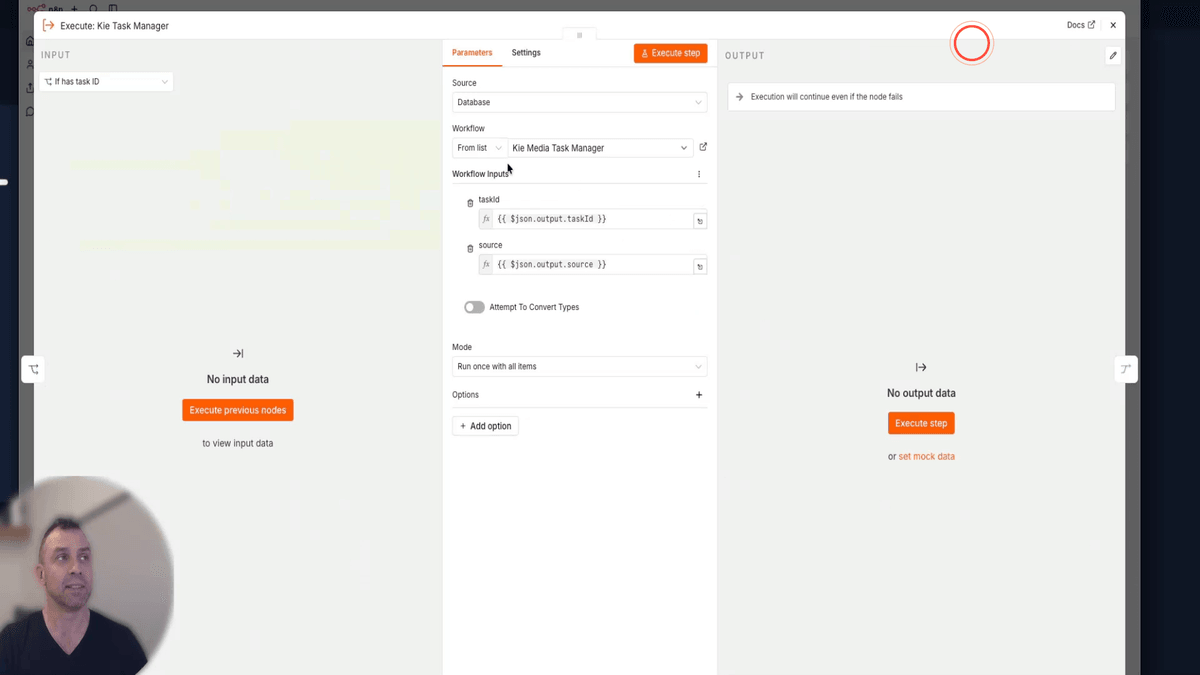
Task: Open the Docs external link
Action: click(1080, 25)
